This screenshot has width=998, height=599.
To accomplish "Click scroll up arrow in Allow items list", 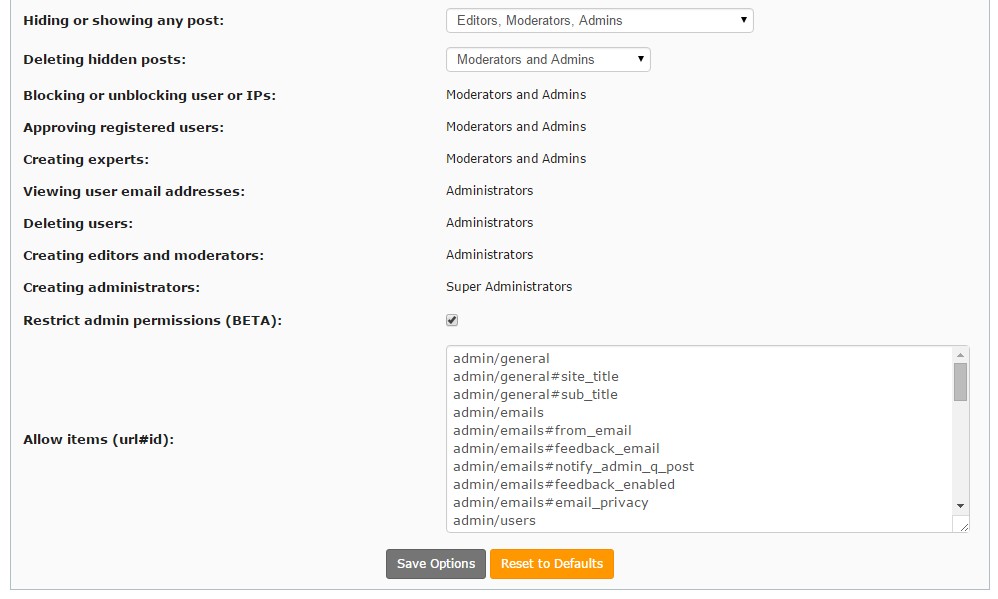I will [x=960, y=355].
